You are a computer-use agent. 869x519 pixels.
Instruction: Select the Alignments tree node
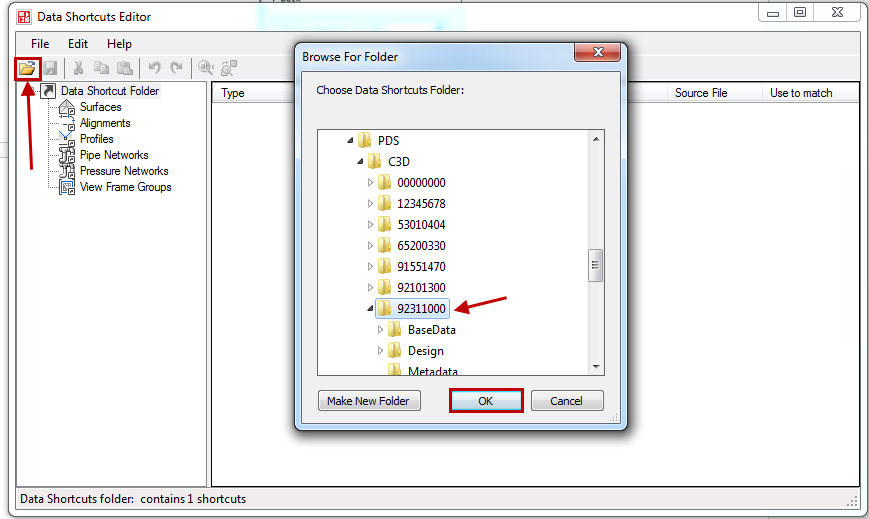(x=105, y=123)
